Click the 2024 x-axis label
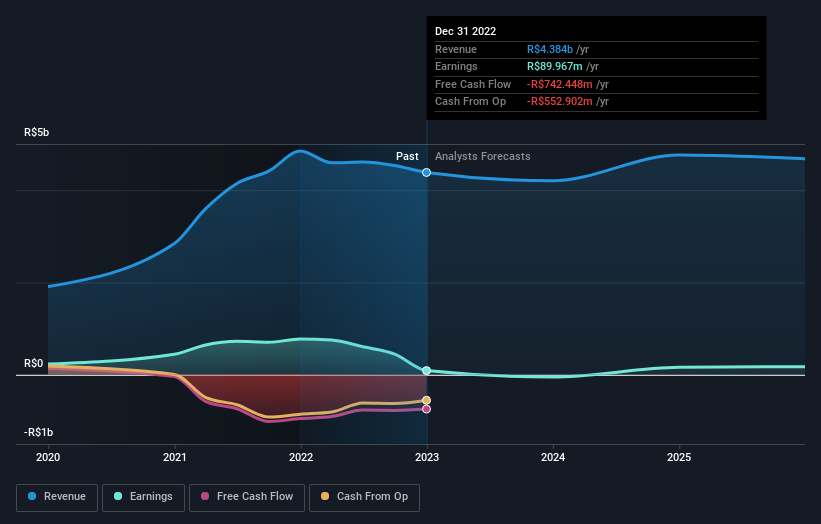 pos(553,457)
